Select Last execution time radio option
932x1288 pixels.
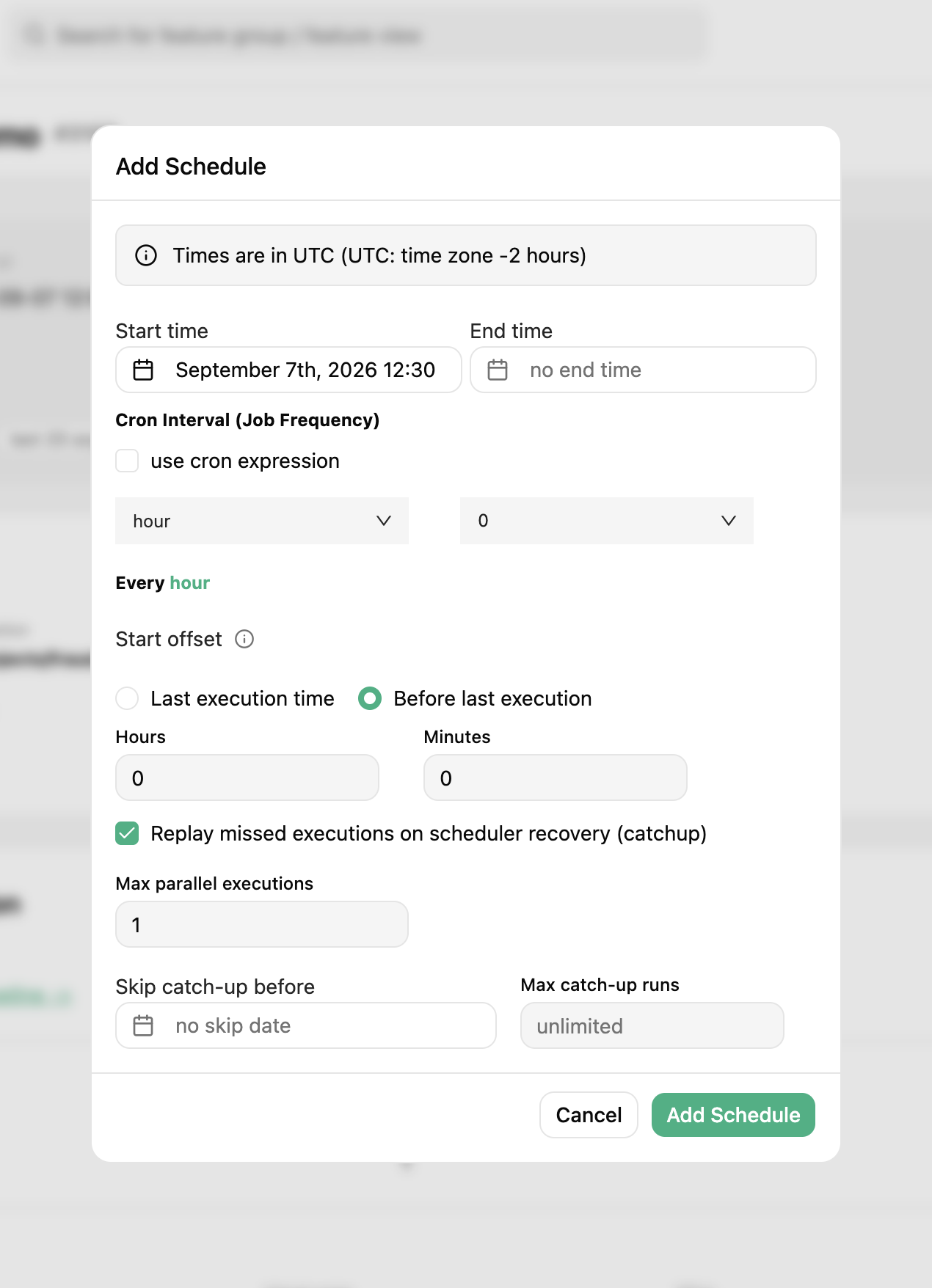click(127, 698)
